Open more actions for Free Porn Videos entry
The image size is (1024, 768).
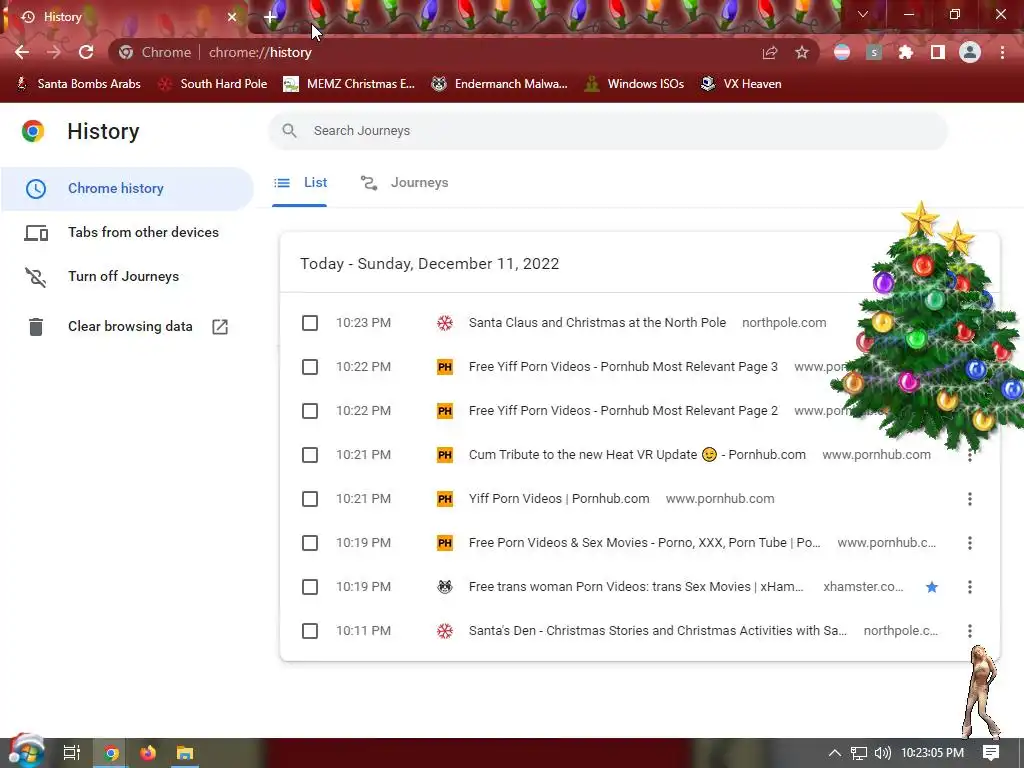[x=970, y=543]
